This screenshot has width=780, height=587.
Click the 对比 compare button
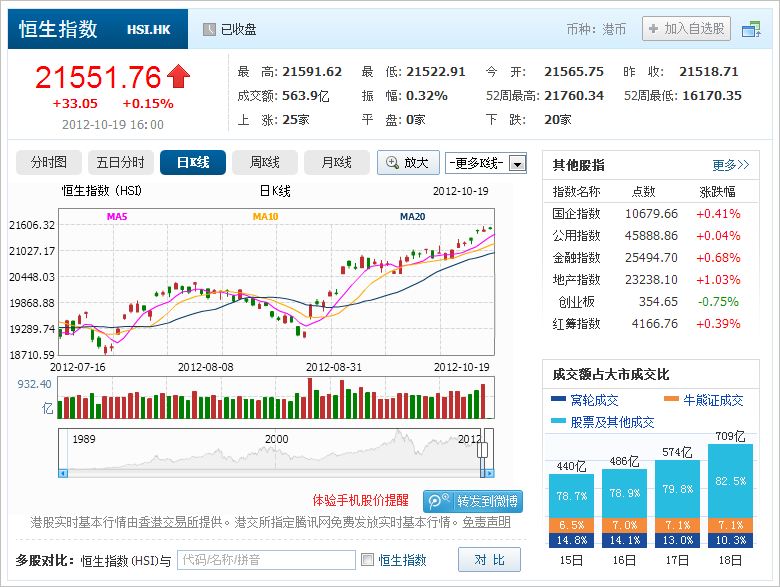489,560
